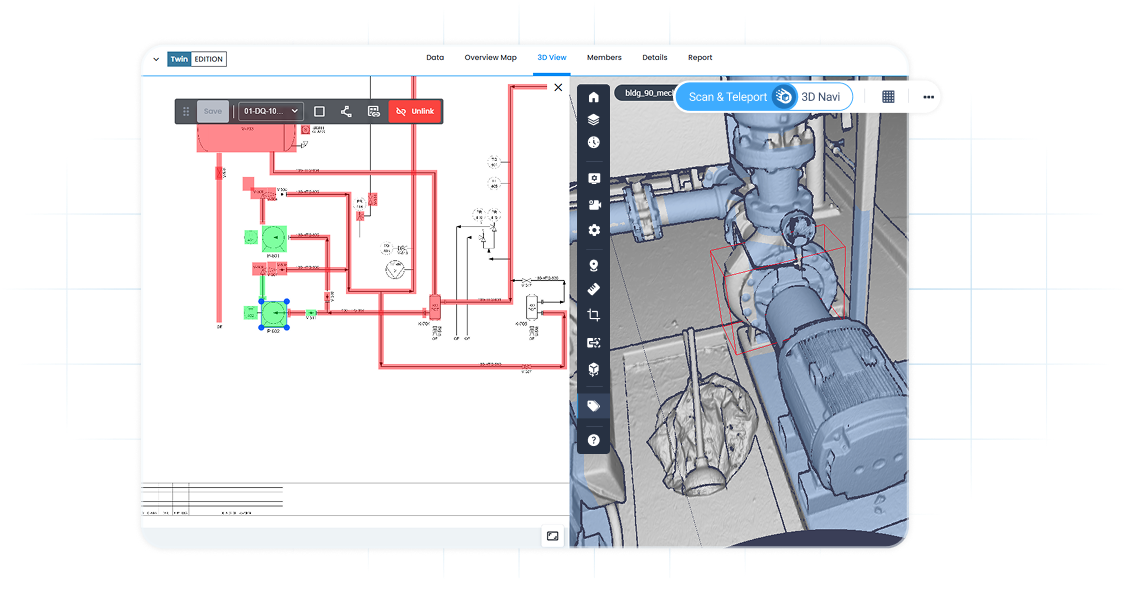
Task: Select Scan & Teleport mode
Action: pyautogui.click(x=727, y=97)
